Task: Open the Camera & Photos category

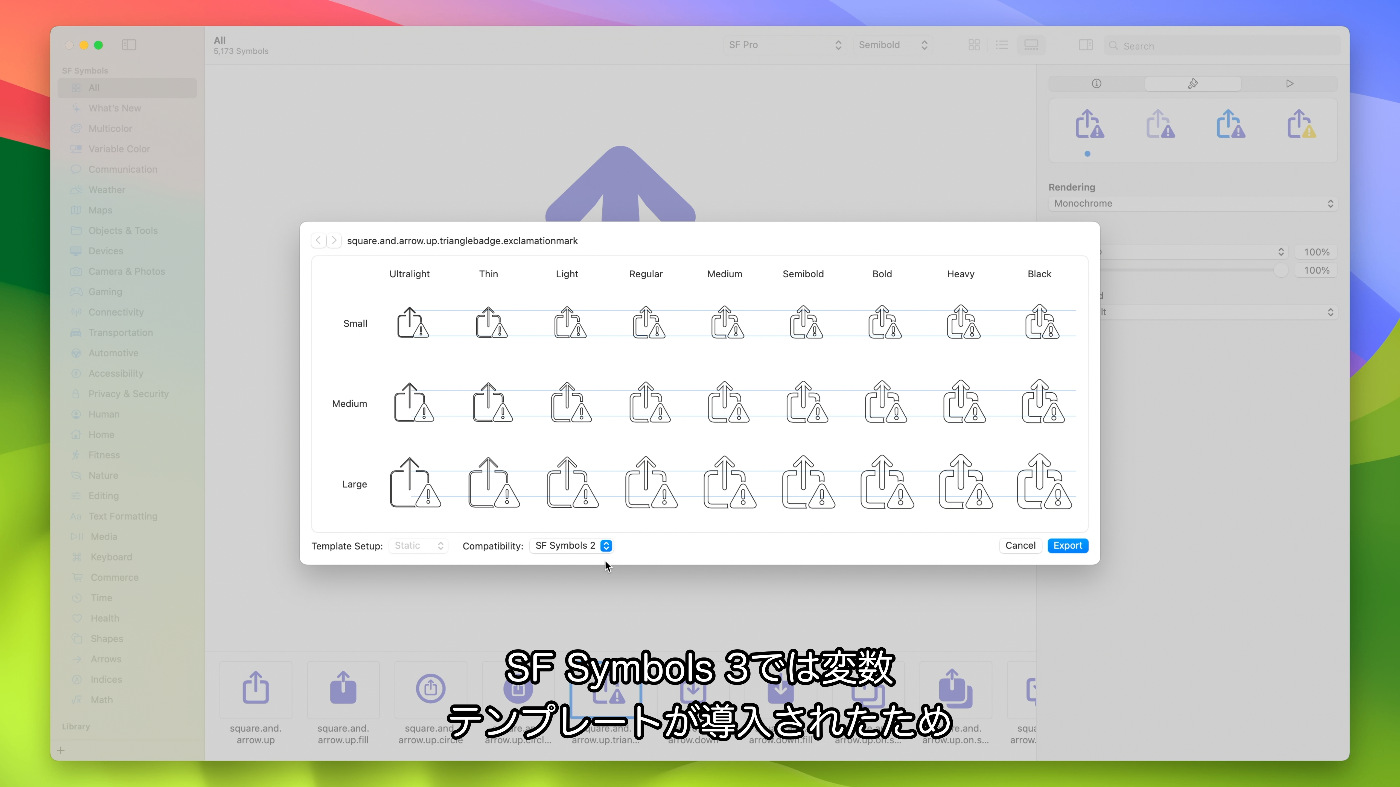Action: pos(127,271)
